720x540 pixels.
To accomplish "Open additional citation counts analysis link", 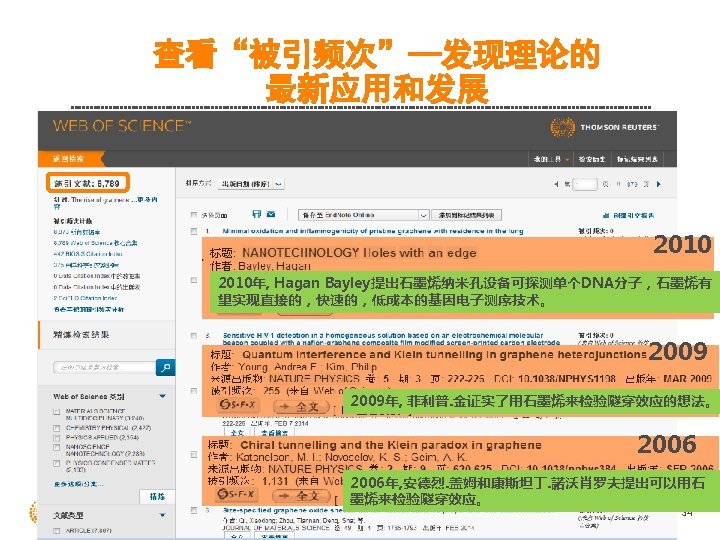I will click(x=88, y=309).
